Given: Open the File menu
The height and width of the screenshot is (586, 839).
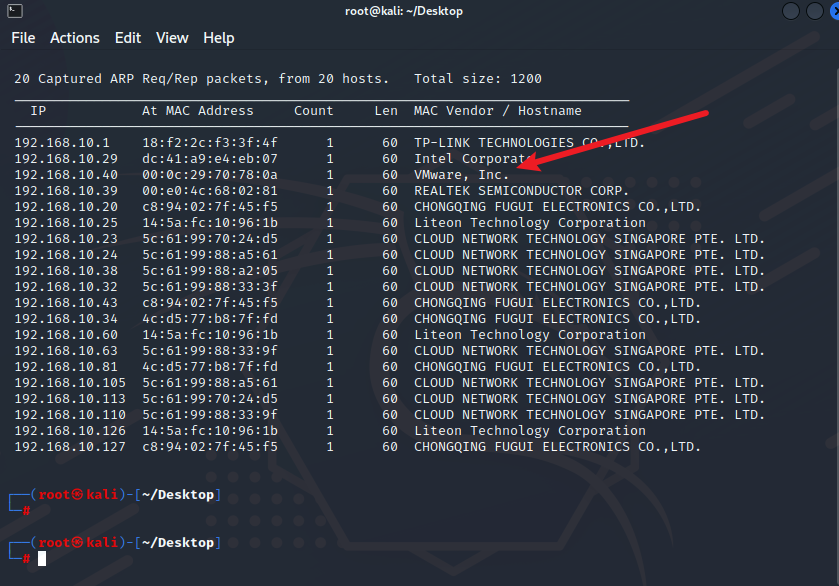Looking at the screenshot, I should [x=23, y=38].
